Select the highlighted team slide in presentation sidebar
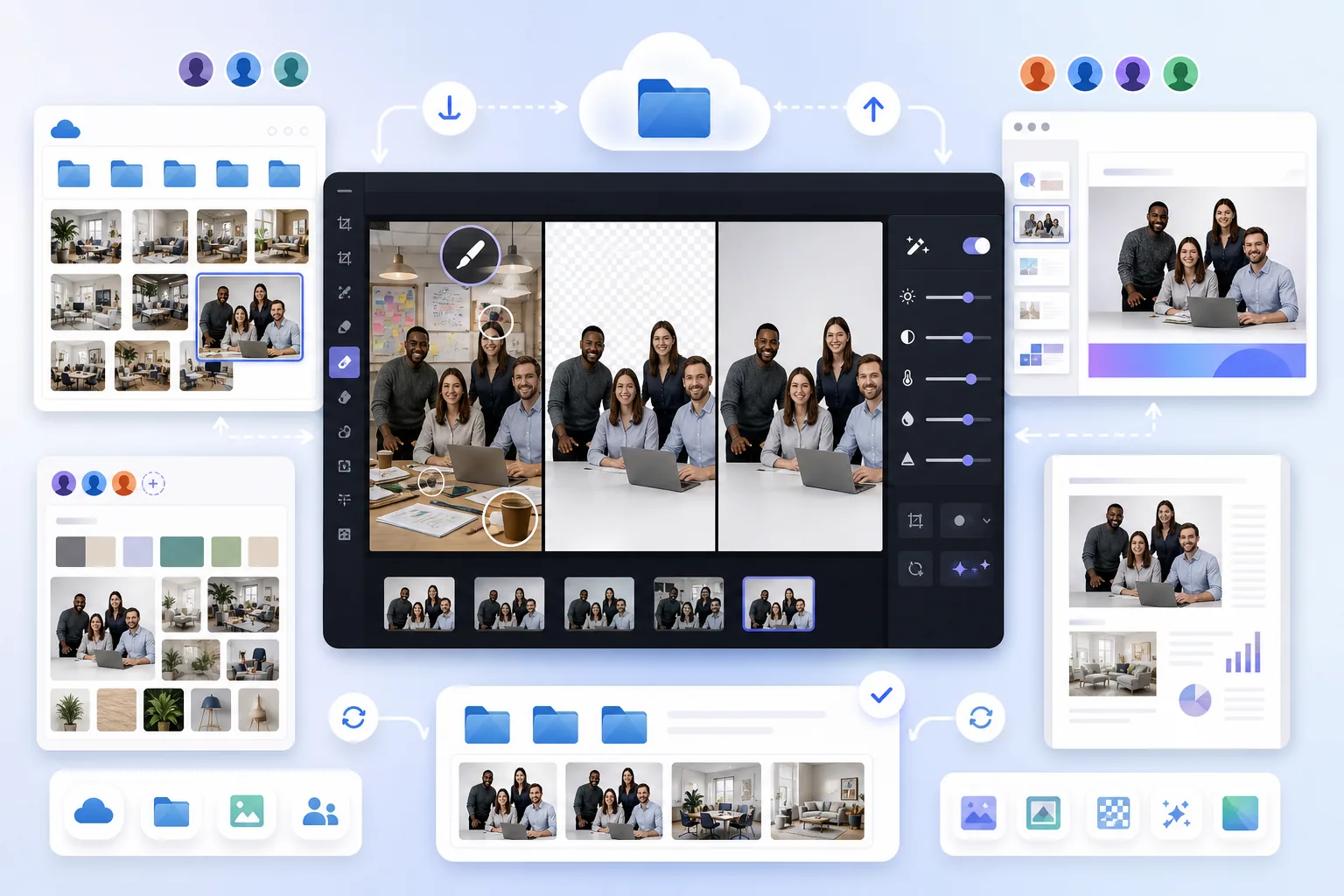 click(1041, 224)
